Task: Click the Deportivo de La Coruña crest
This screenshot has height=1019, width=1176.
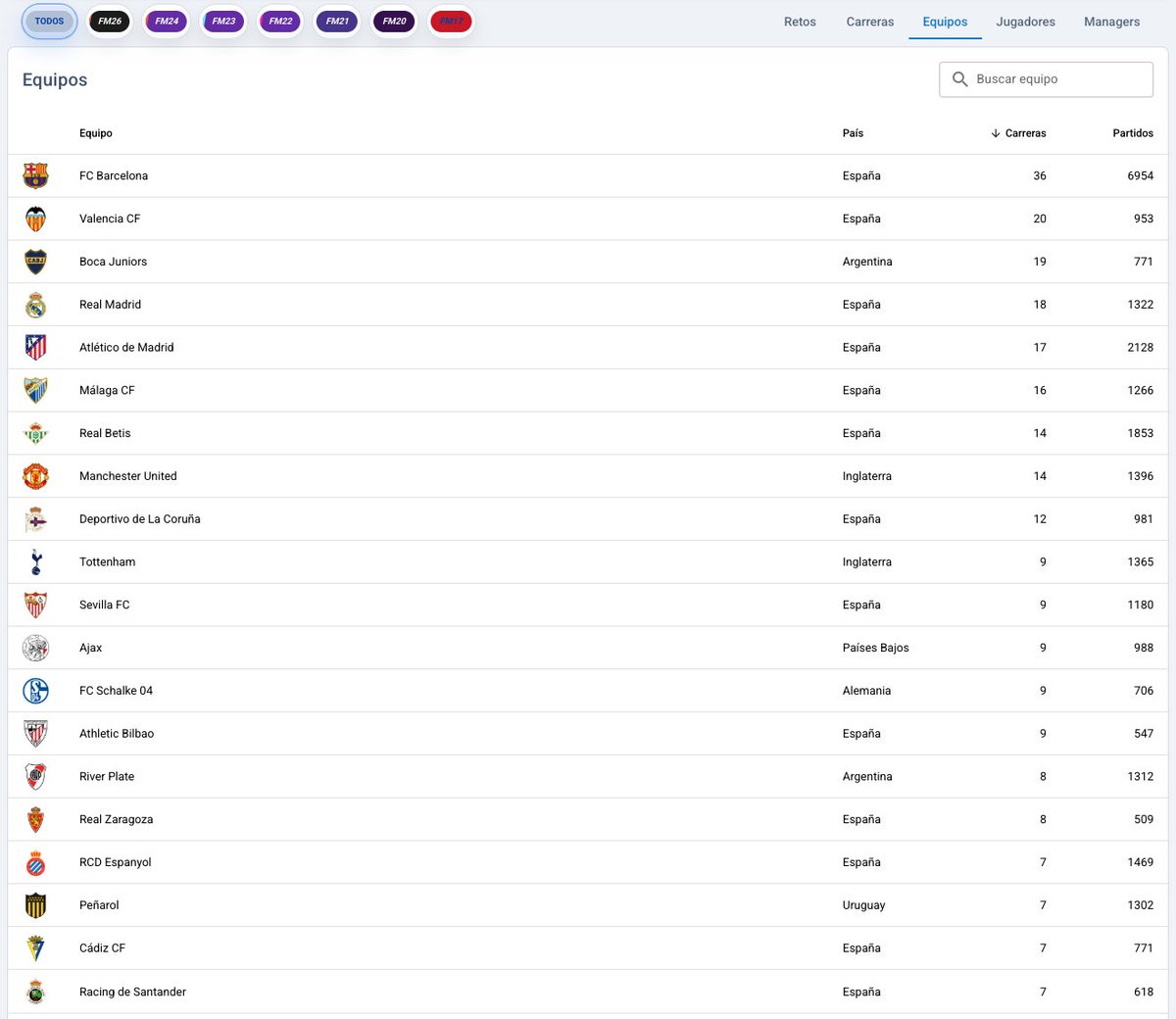Action: pyautogui.click(x=35, y=519)
